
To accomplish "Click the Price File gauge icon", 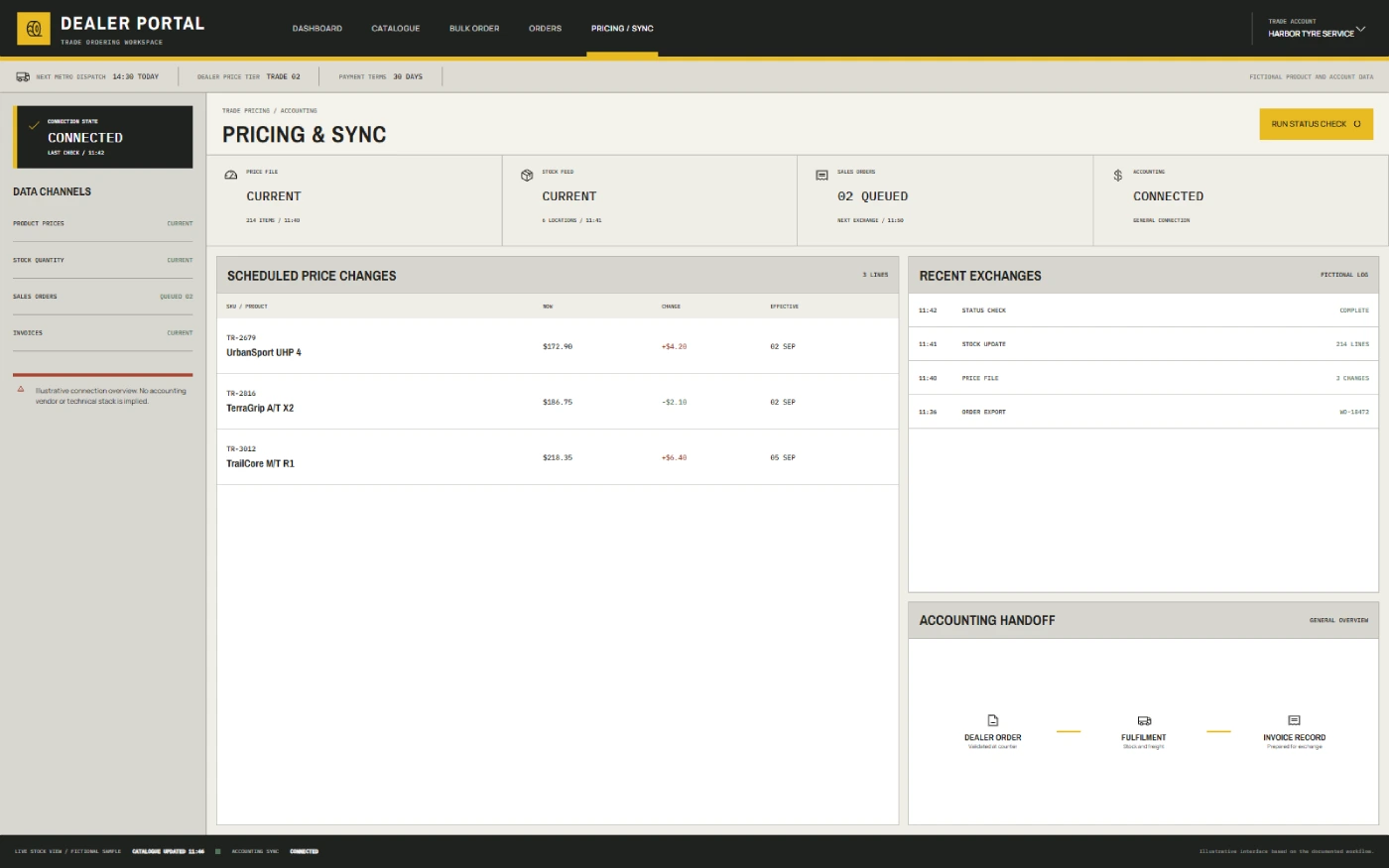I will [231, 175].
